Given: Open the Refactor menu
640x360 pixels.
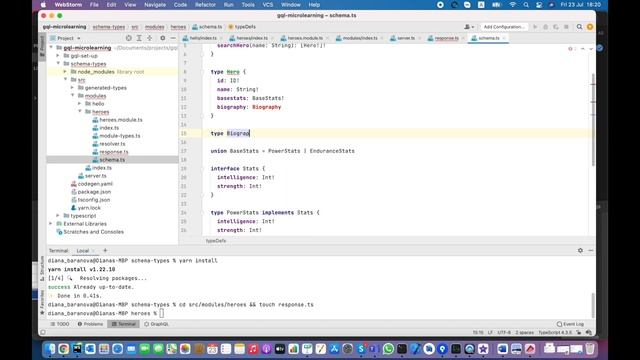Looking at the screenshot, I should tap(205, 5).
